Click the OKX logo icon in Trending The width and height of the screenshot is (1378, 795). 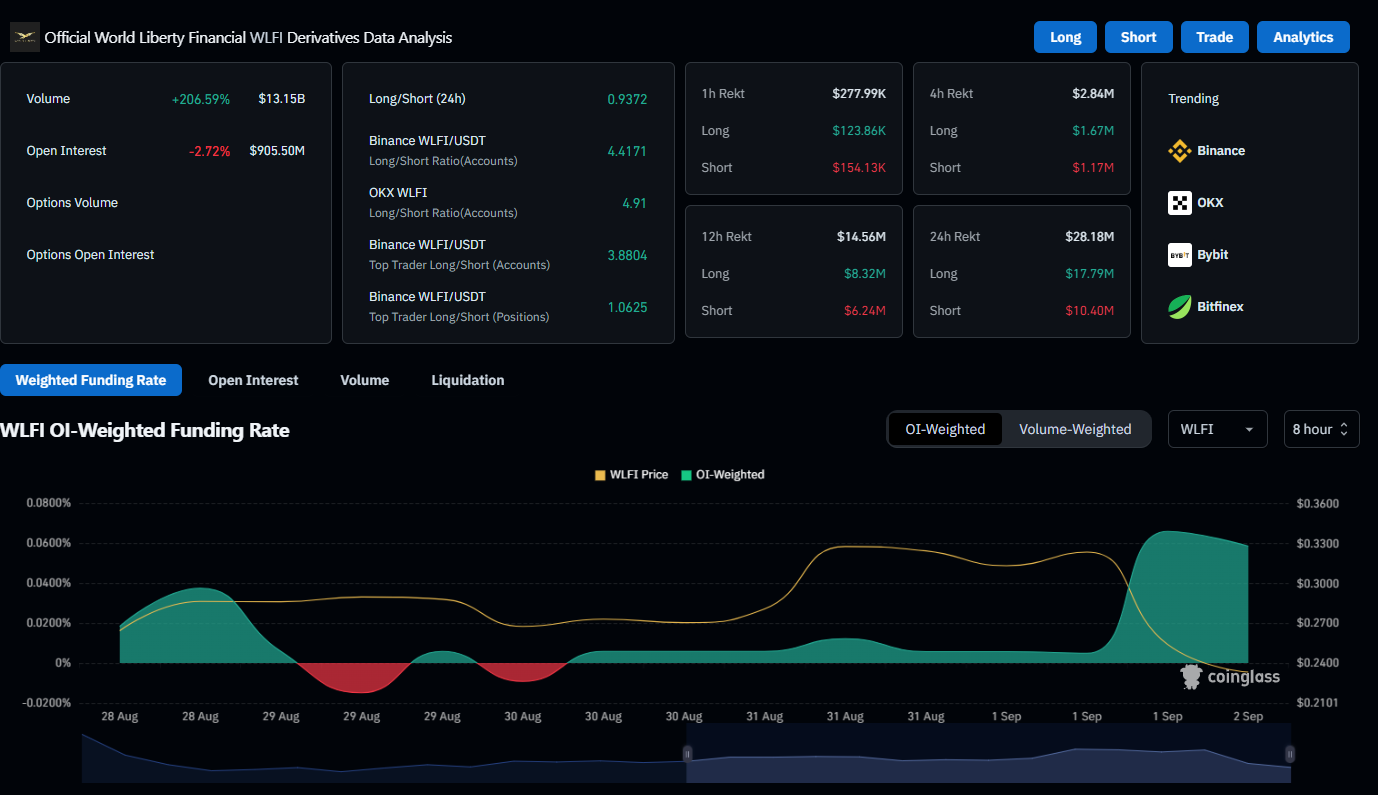[1180, 203]
